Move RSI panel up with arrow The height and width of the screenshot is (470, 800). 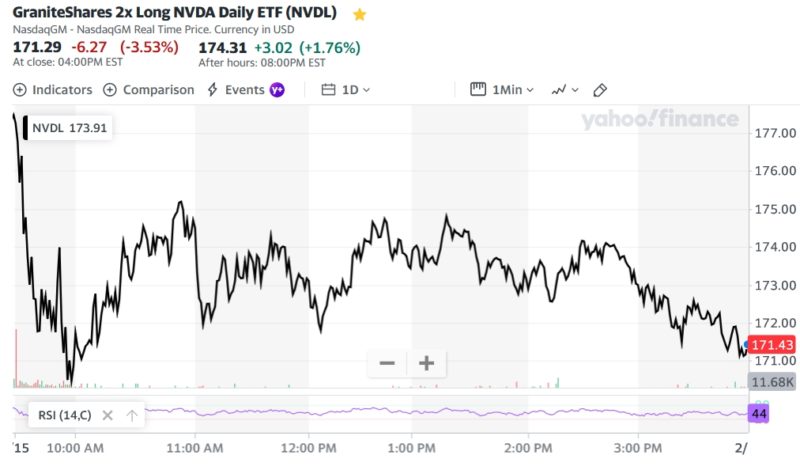[x=132, y=415]
